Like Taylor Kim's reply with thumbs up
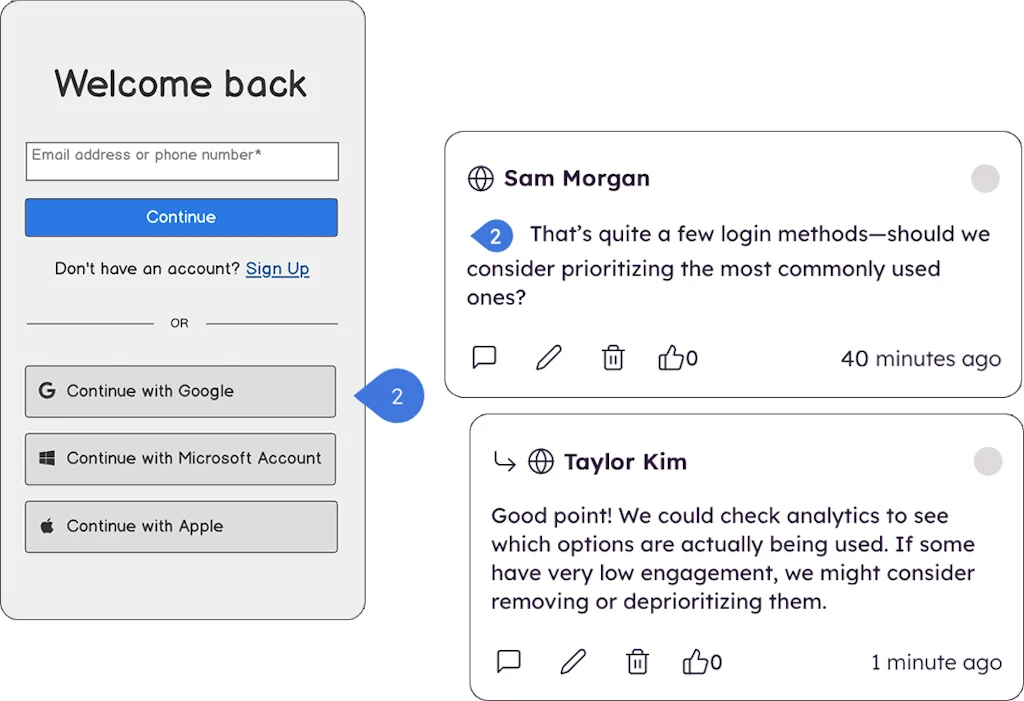The image size is (1024, 701). coord(694,661)
